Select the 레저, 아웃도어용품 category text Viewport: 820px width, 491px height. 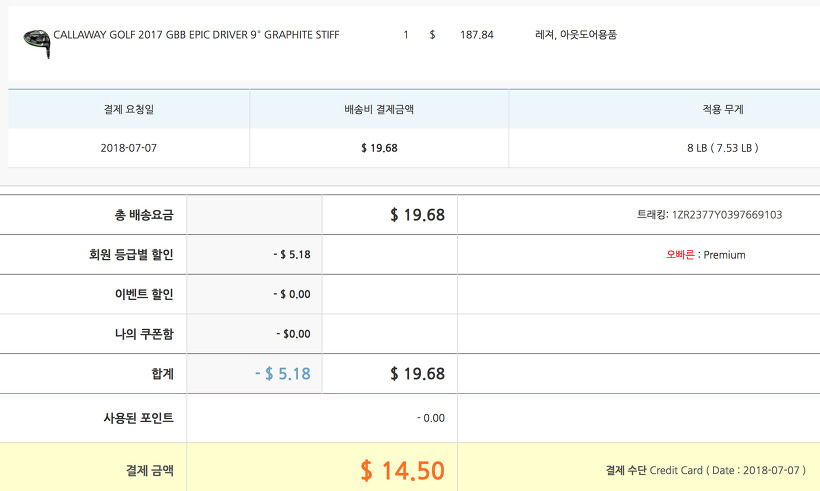[576, 35]
